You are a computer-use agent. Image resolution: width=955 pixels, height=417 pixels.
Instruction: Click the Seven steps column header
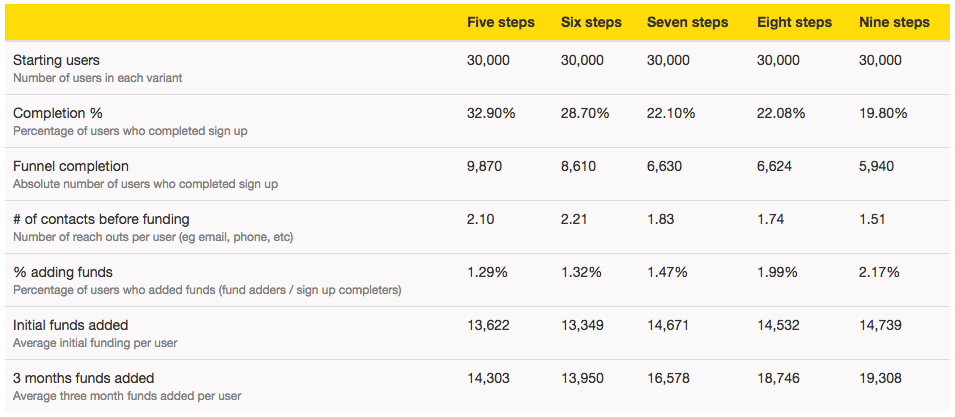pos(687,23)
